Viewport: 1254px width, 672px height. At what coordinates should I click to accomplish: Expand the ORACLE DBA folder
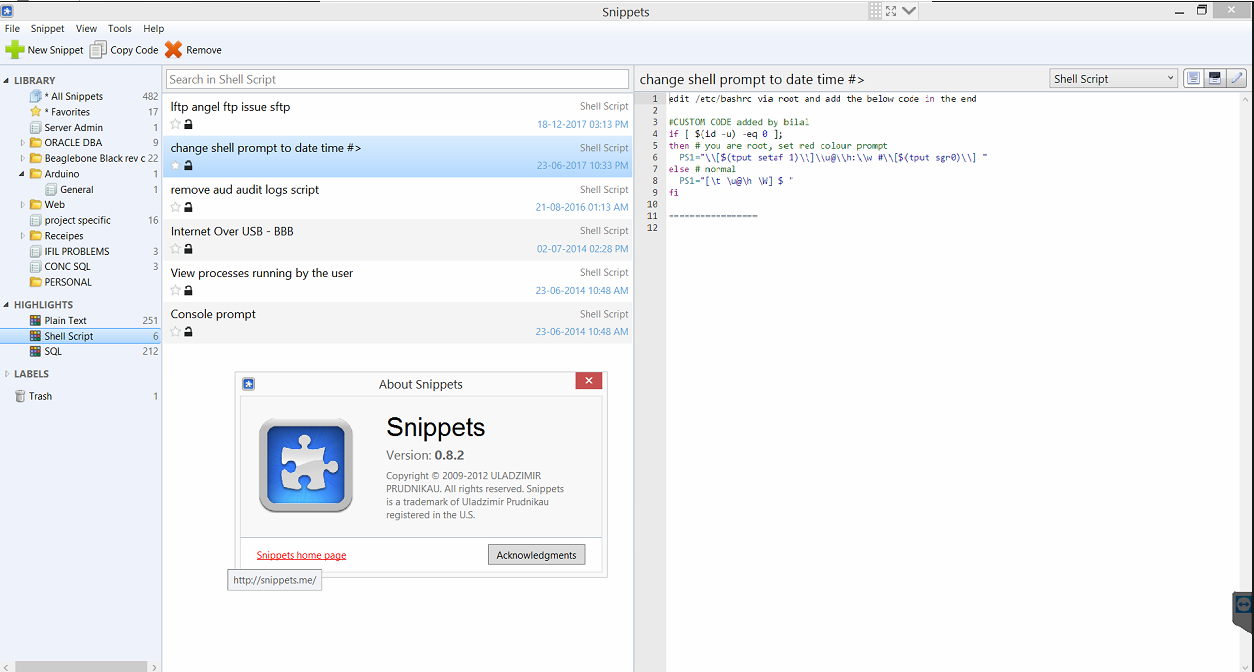click(23, 143)
